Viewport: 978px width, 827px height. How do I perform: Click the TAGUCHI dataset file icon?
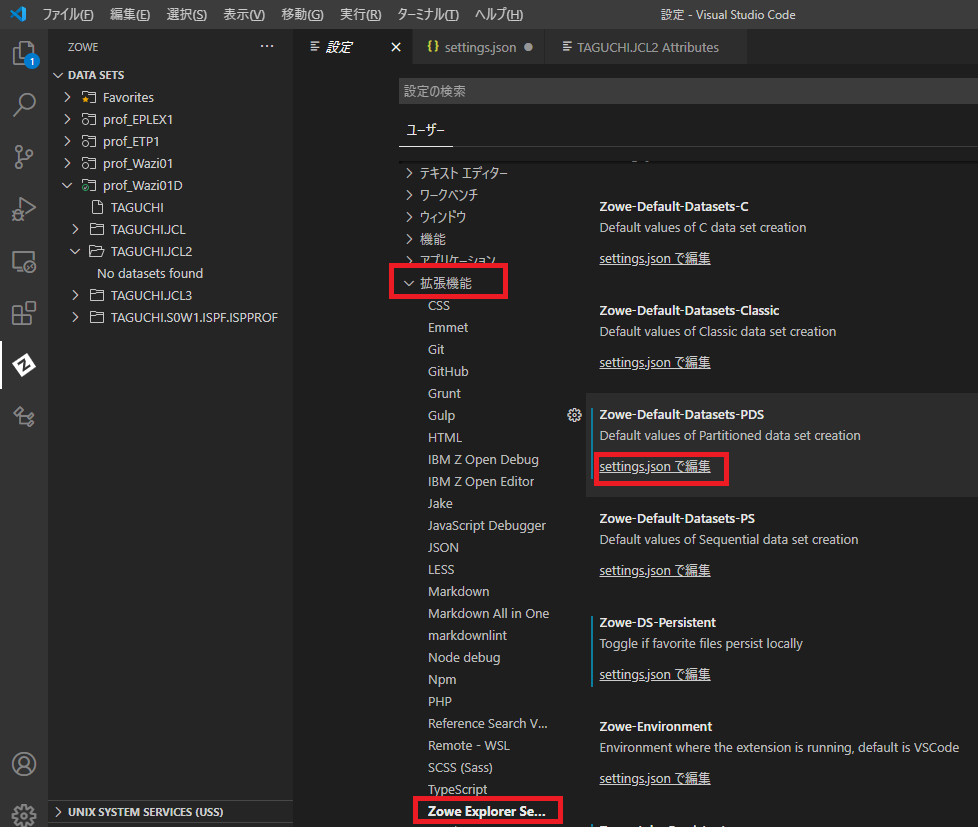pos(97,207)
